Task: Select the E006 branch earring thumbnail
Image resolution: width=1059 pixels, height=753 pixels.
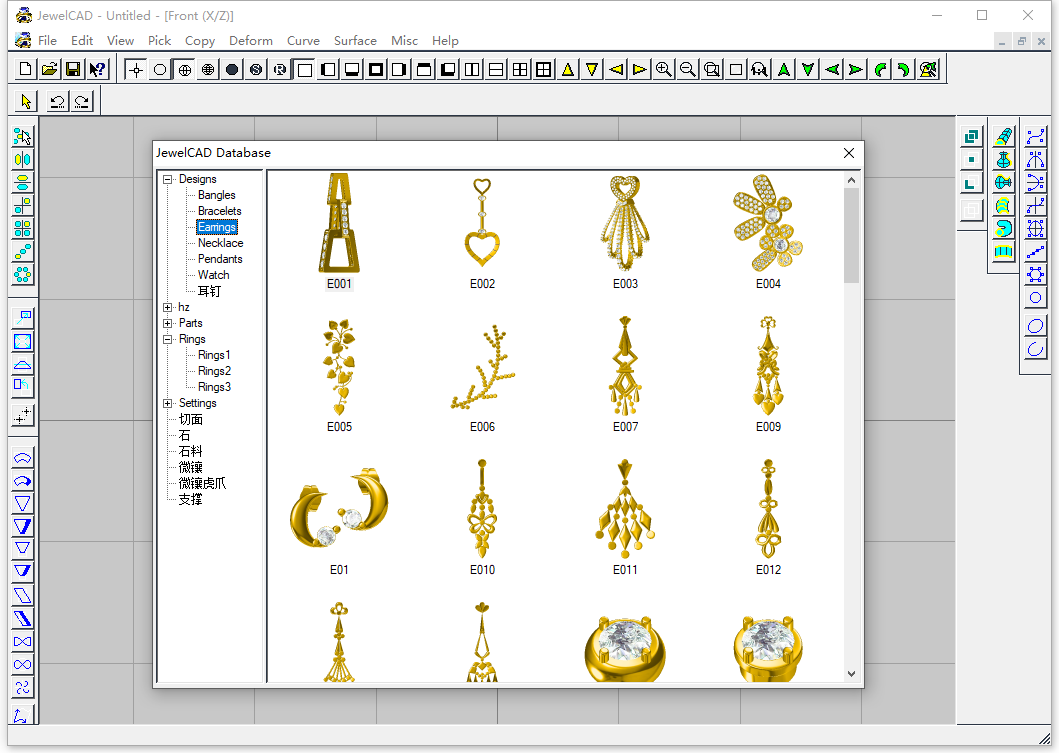Action: (x=483, y=367)
